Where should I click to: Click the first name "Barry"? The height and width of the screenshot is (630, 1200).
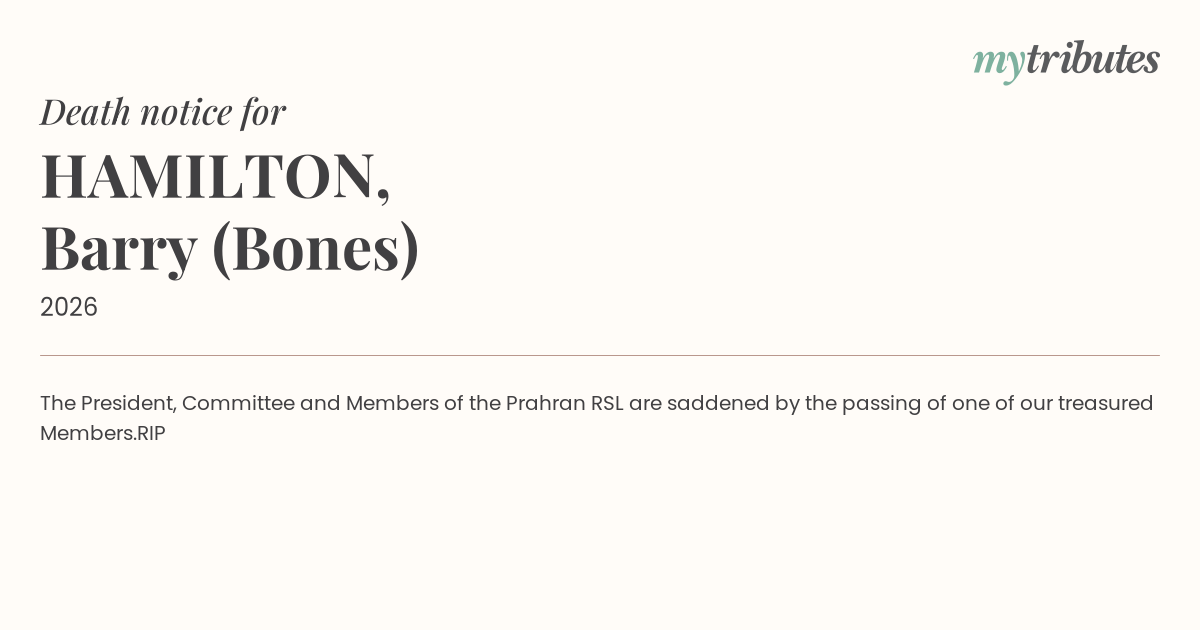[118, 248]
